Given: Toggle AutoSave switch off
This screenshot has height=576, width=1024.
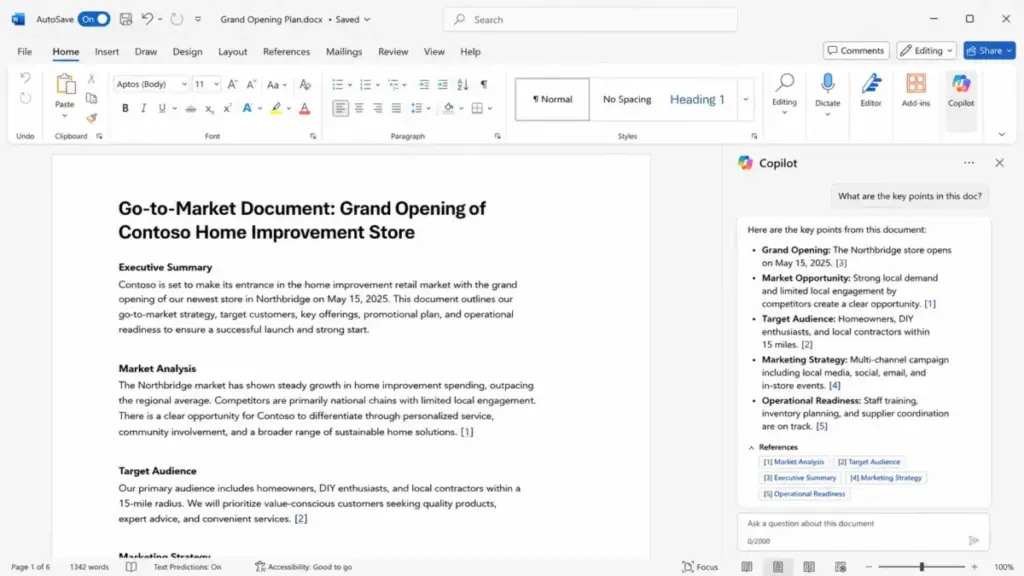Looking at the screenshot, I should click(93, 19).
